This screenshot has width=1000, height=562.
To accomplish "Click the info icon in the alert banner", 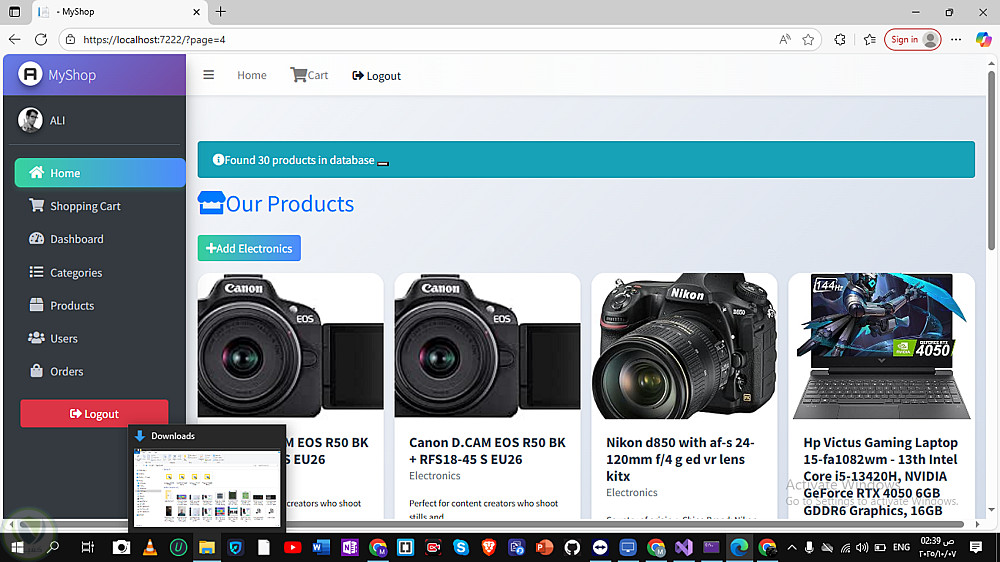I will pyautogui.click(x=218, y=159).
